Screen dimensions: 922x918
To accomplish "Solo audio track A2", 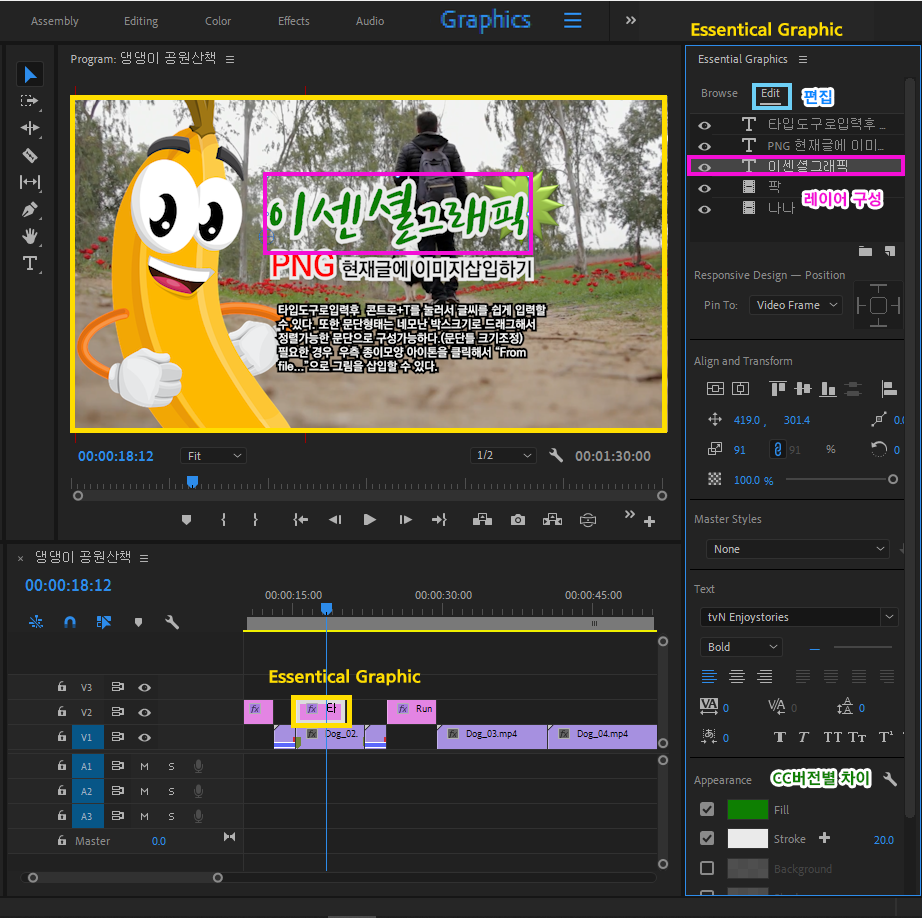I will (x=171, y=792).
